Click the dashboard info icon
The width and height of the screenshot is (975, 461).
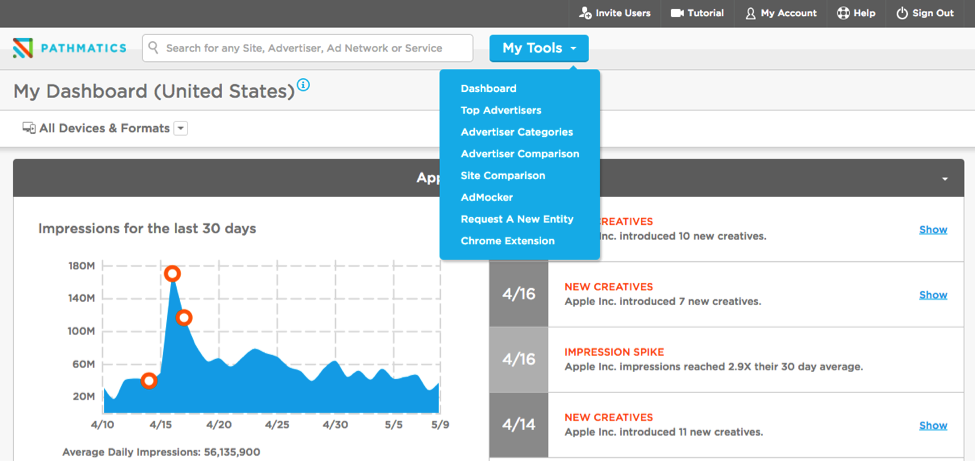point(303,85)
